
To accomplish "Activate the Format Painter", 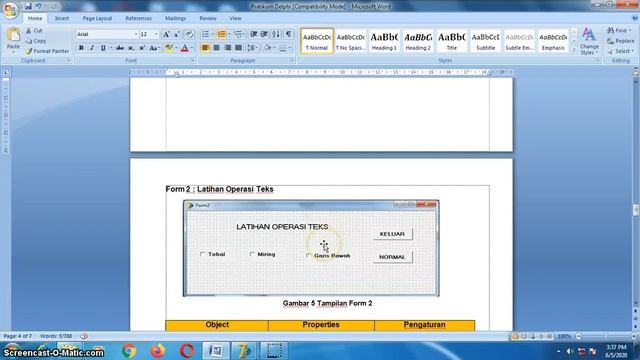I will (47, 51).
